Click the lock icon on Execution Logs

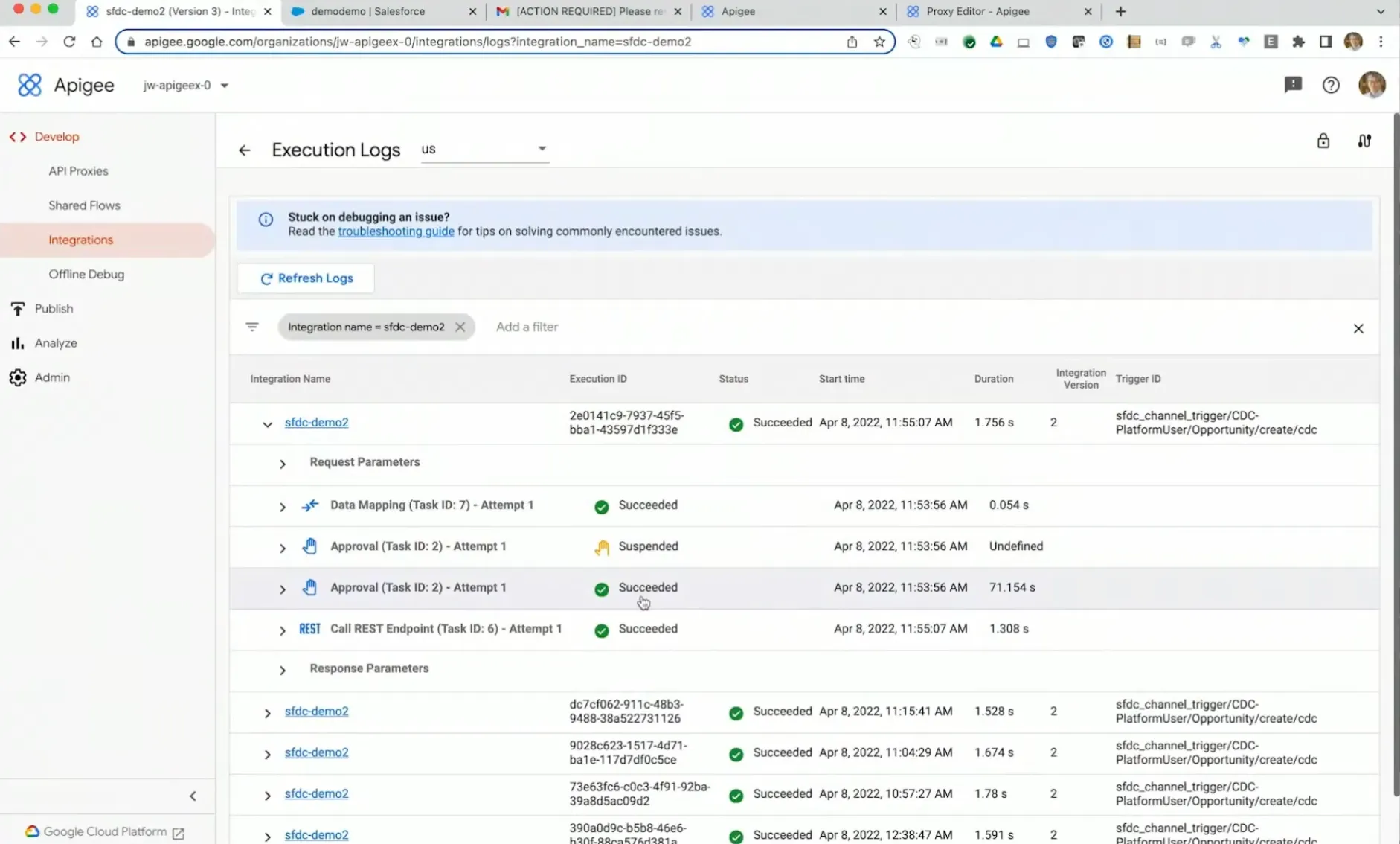(1323, 141)
